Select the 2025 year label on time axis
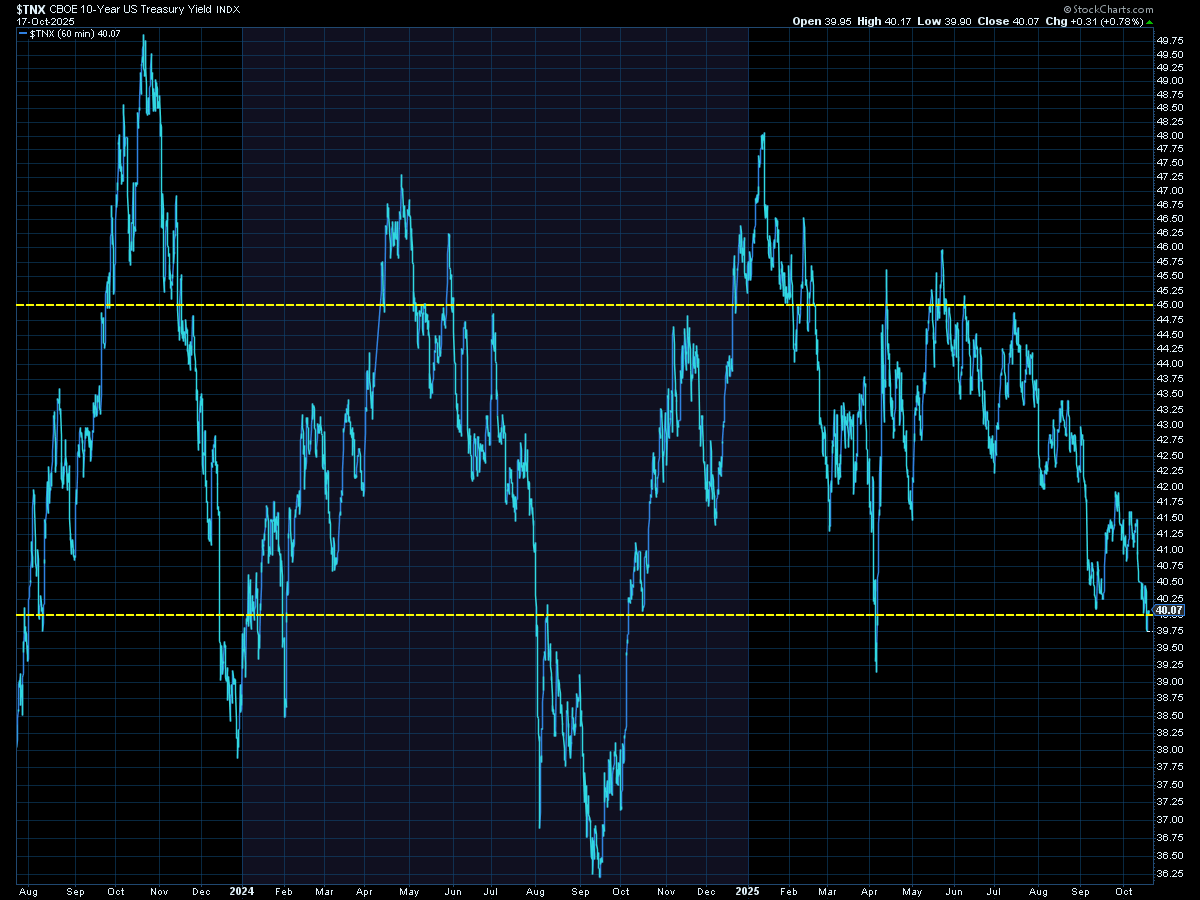 tap(748, 888)
